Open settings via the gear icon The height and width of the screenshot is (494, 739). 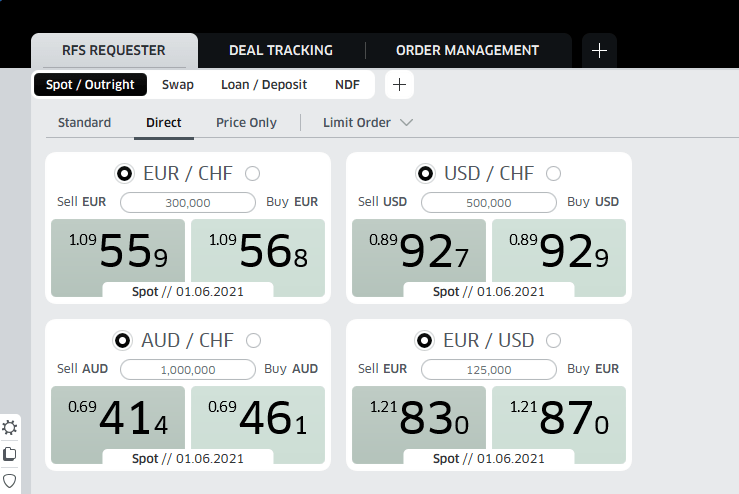tap(10, 428)
